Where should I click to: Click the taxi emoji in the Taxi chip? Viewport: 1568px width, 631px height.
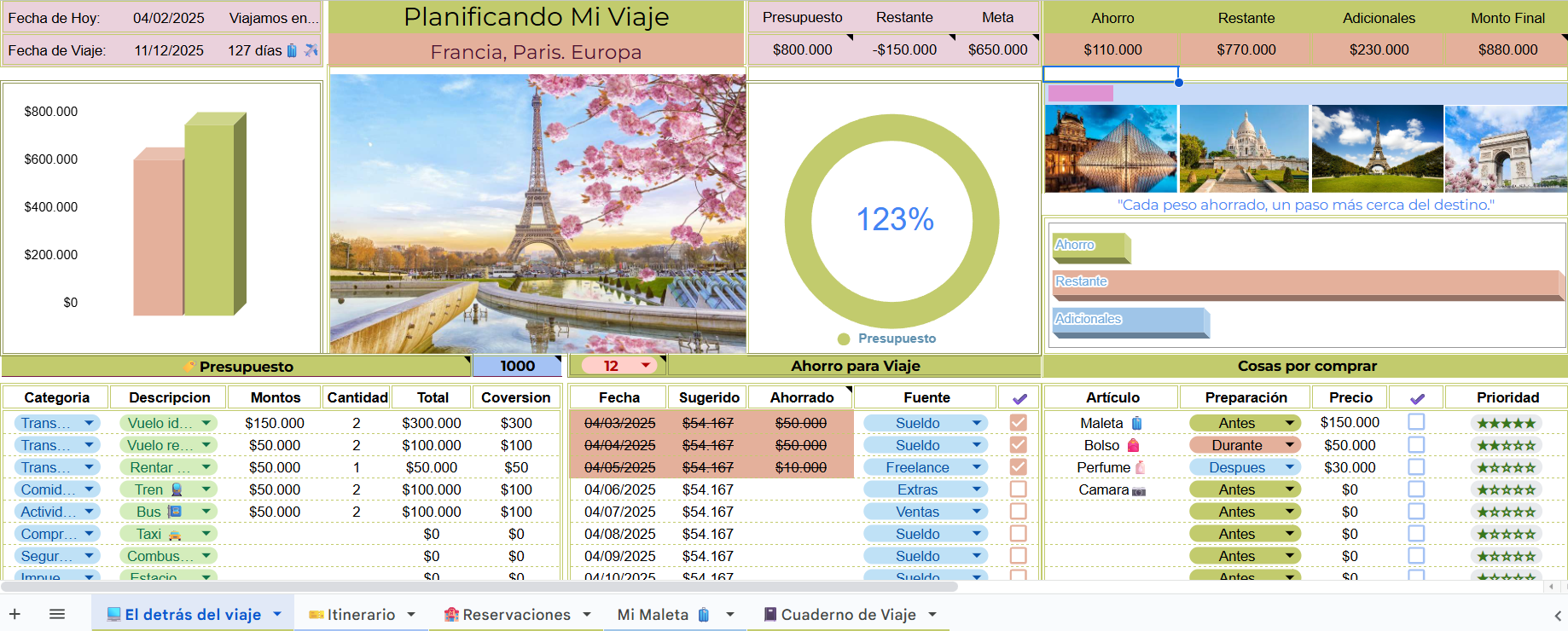tap(175, 535)
